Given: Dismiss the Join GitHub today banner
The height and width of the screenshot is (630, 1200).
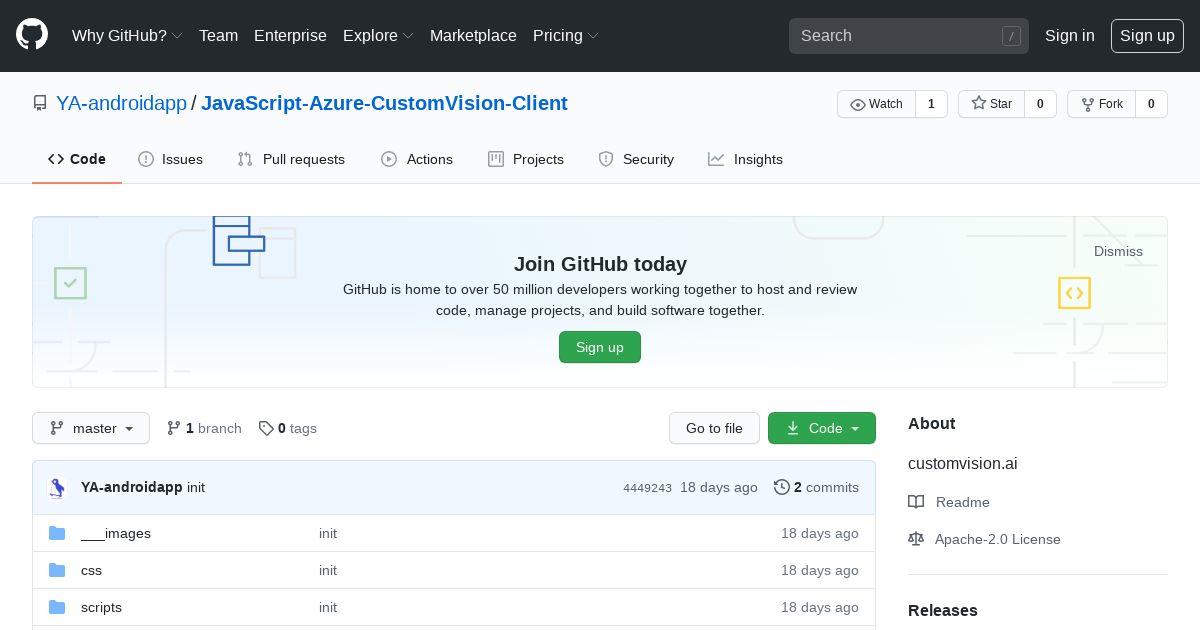Looking at the screenshot, I should pyautogui.click(x=1118, y=251).
